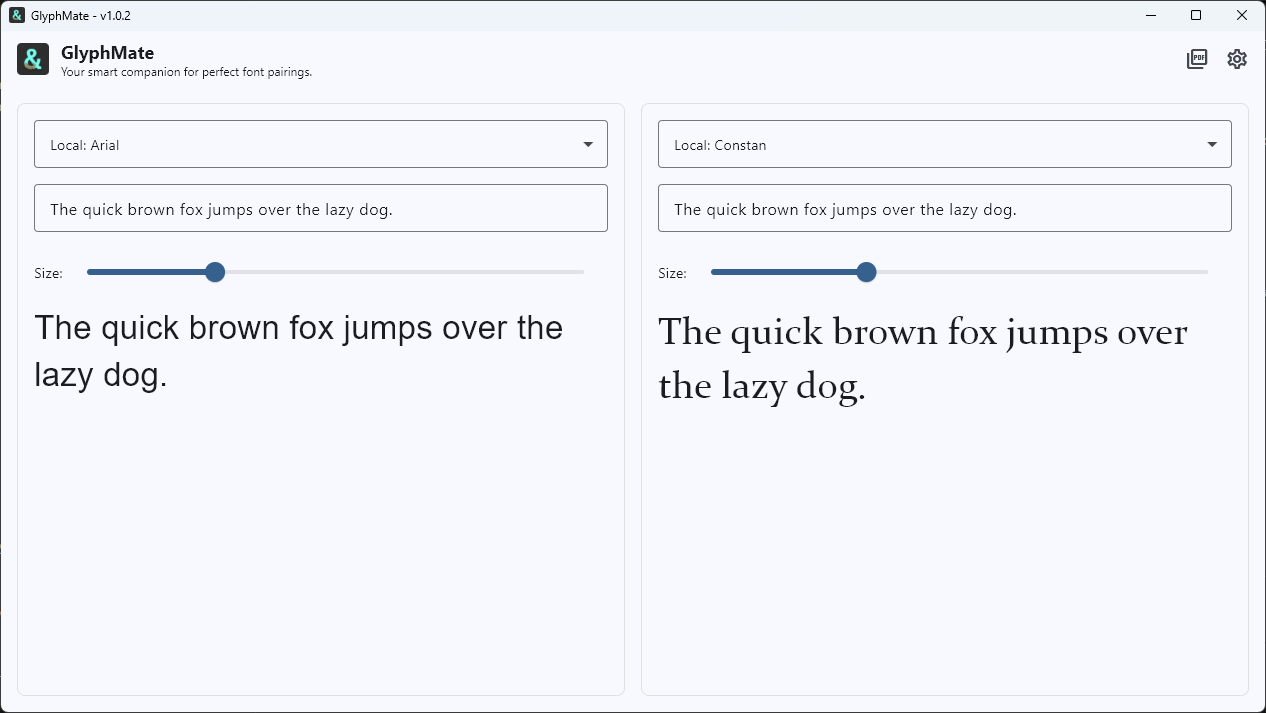The width and height of the screenshot is (1266, 713).
Task: Close the GlyphMate window
Action: click(1242, 15)
